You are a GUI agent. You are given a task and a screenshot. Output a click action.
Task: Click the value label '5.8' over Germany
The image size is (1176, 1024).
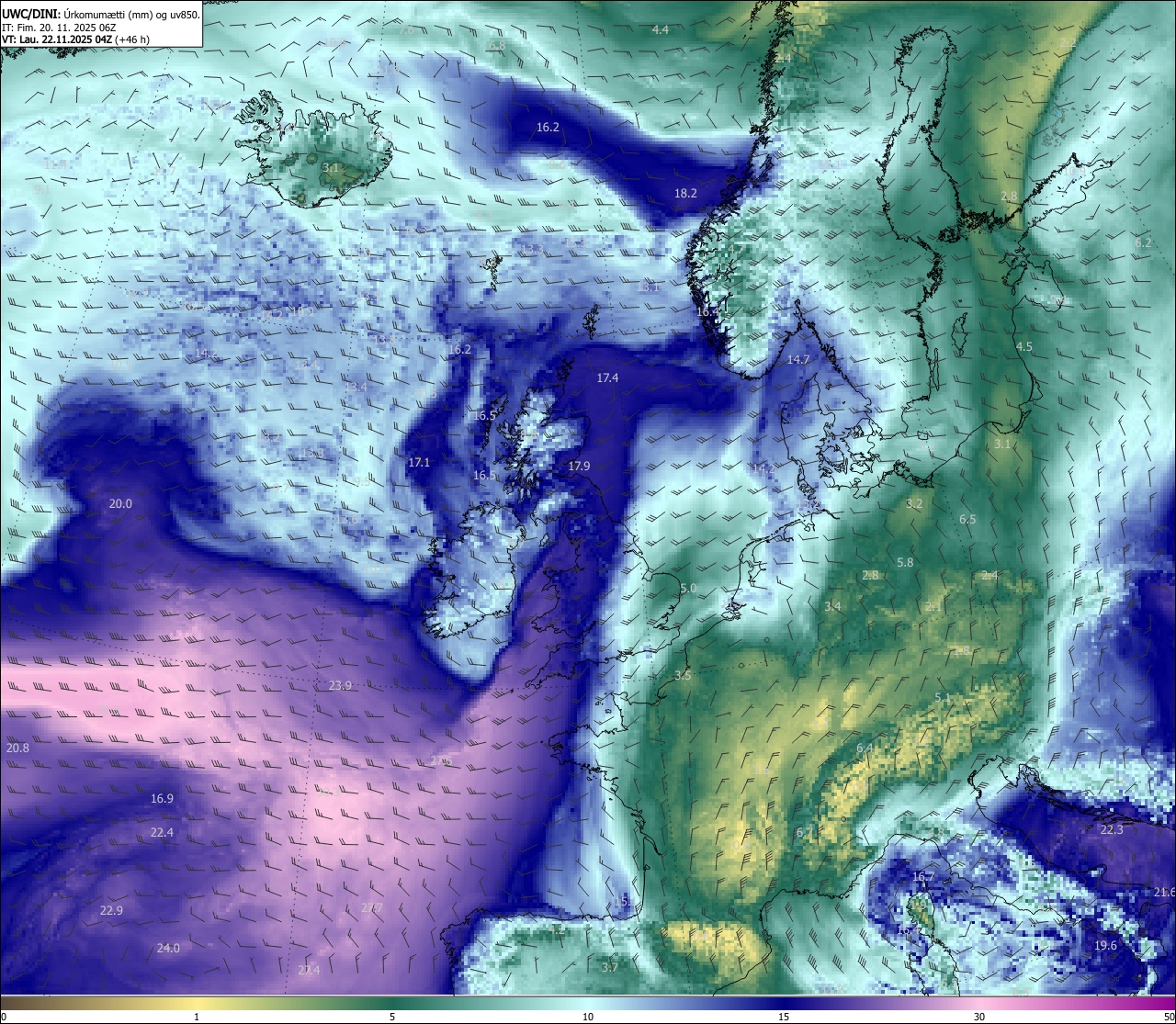tap(905, 563)
